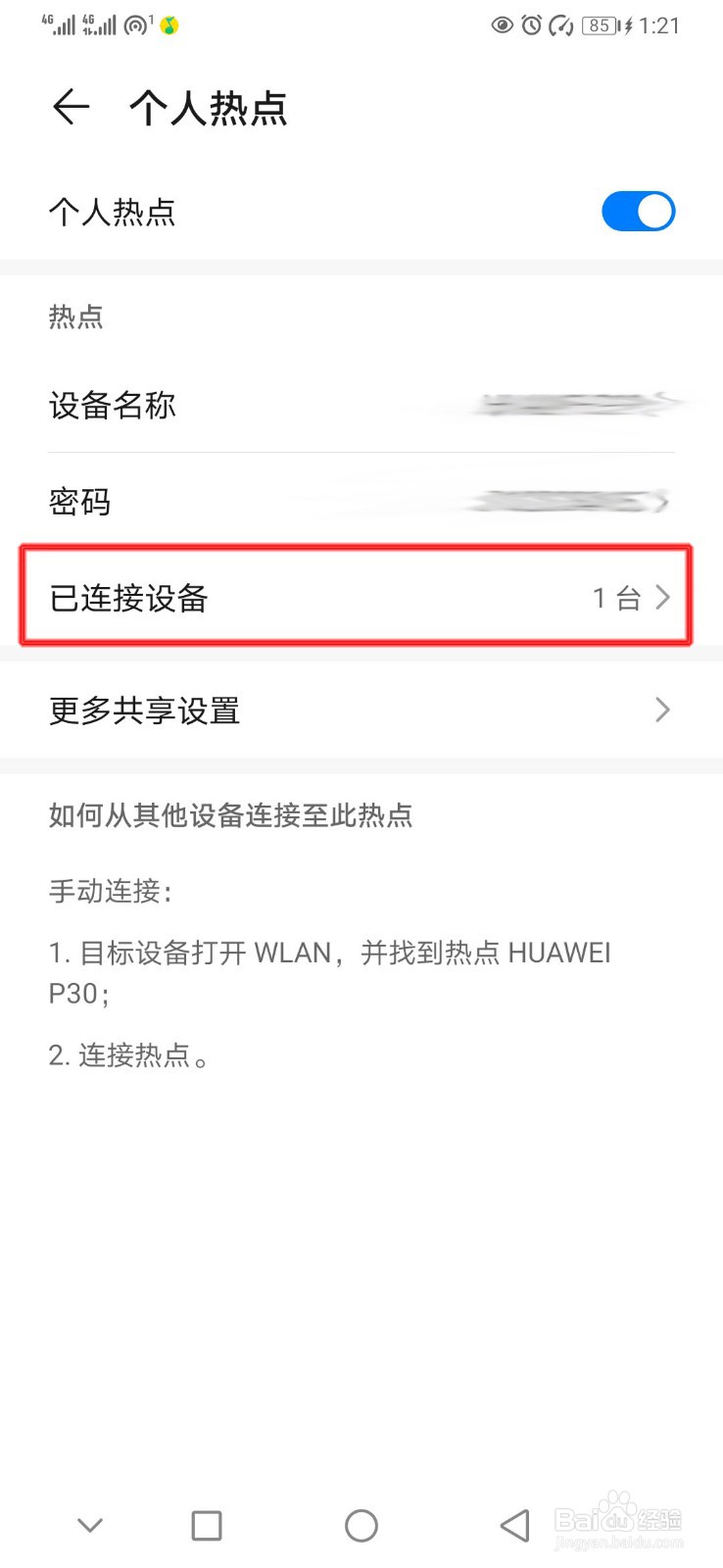Open the 设备名称 setting row
723x1568 pixels.
tap(361, 405)
